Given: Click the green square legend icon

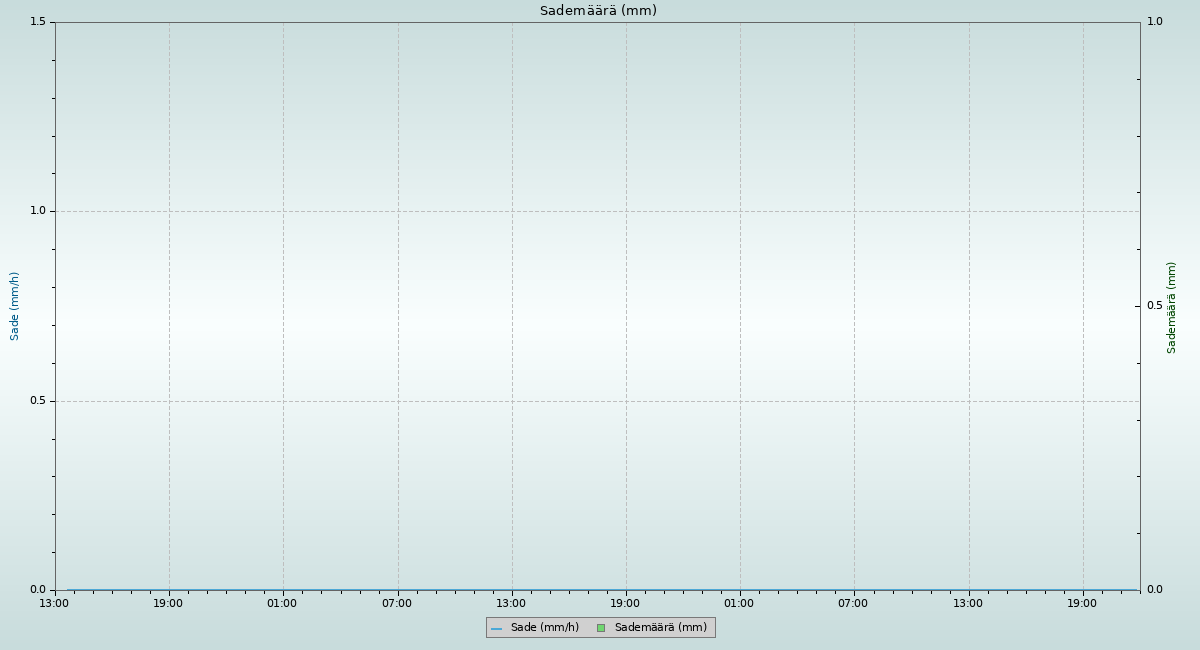Looking at the screenshot, I should [601, 629].
